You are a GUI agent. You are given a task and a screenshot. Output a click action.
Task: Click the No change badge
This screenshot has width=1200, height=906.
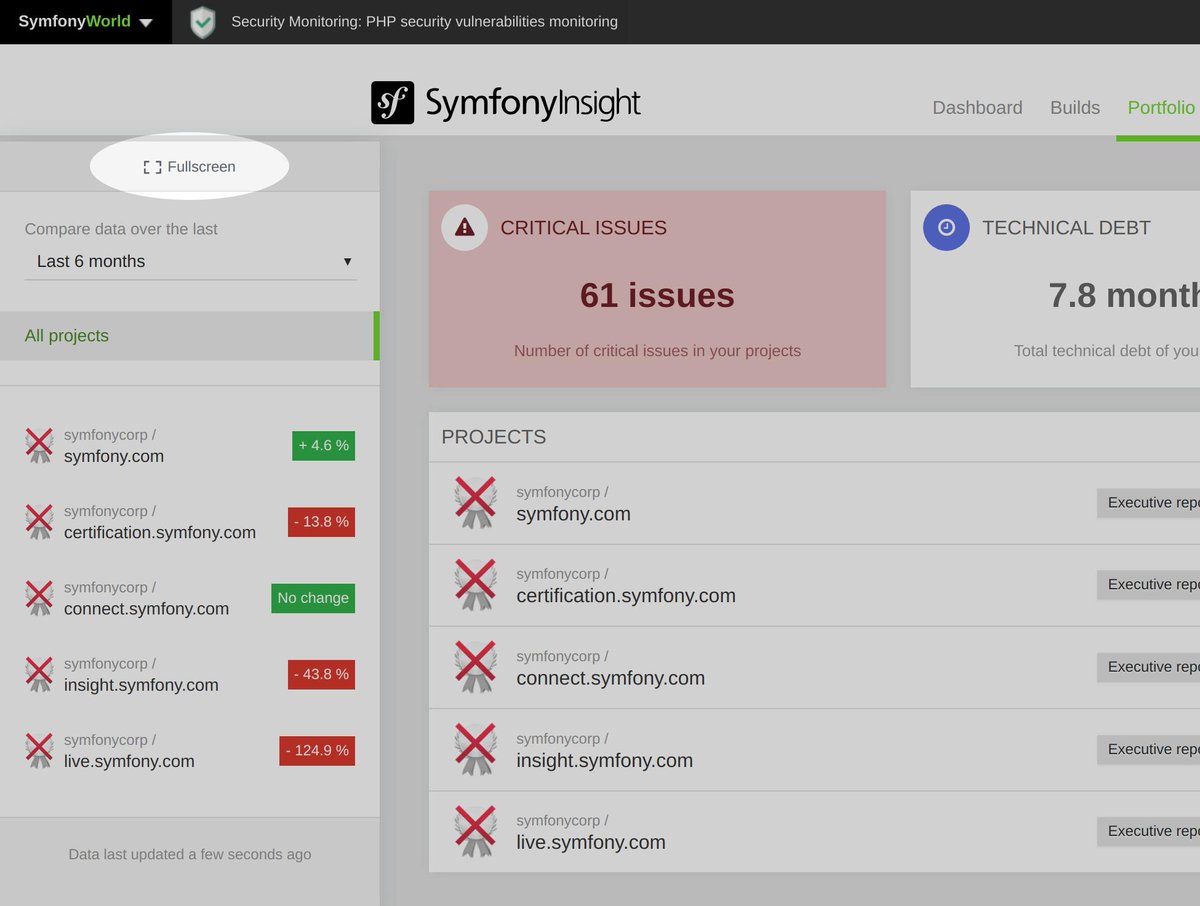313,598
